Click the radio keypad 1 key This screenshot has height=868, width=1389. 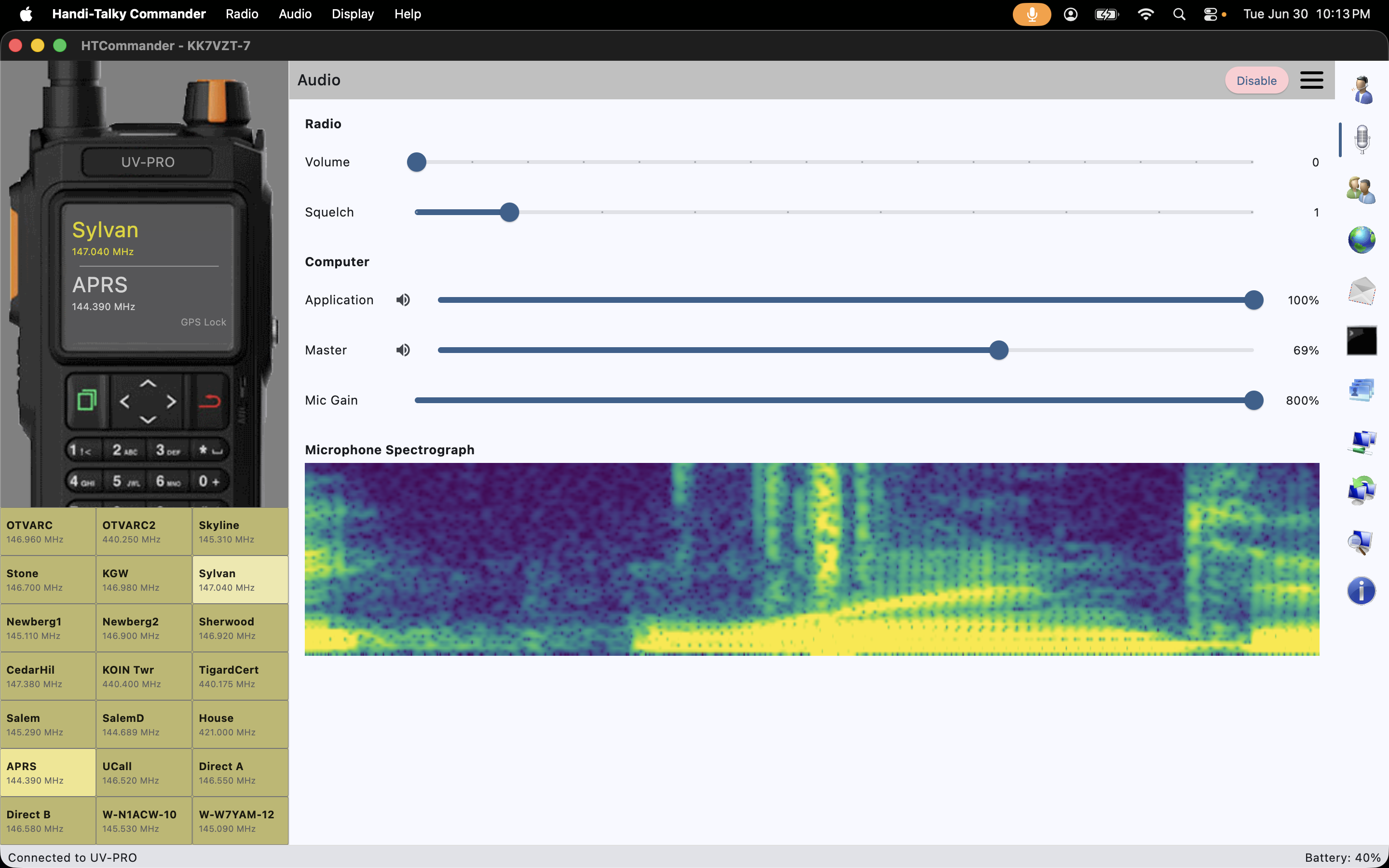click(82, 450)
